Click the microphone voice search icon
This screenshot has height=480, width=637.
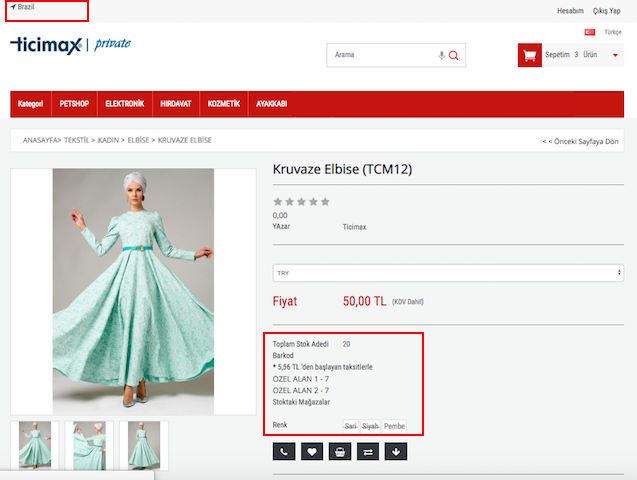coord(441,55)
